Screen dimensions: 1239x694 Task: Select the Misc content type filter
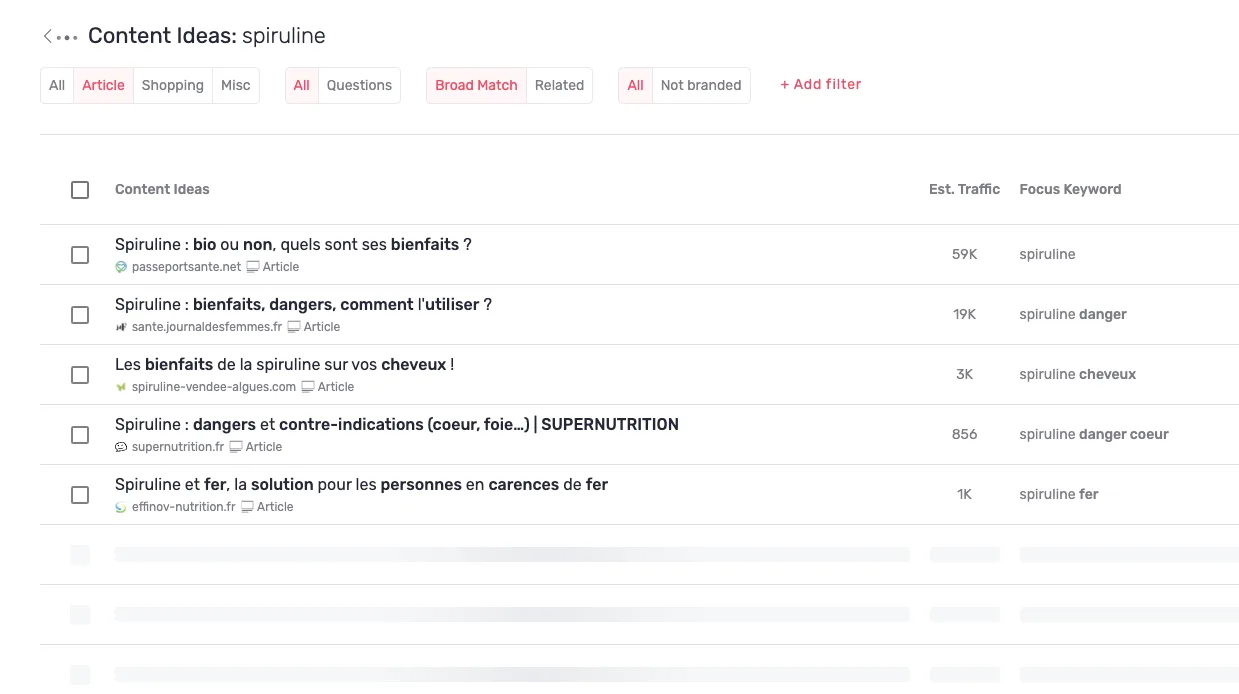tap(236, 85)
